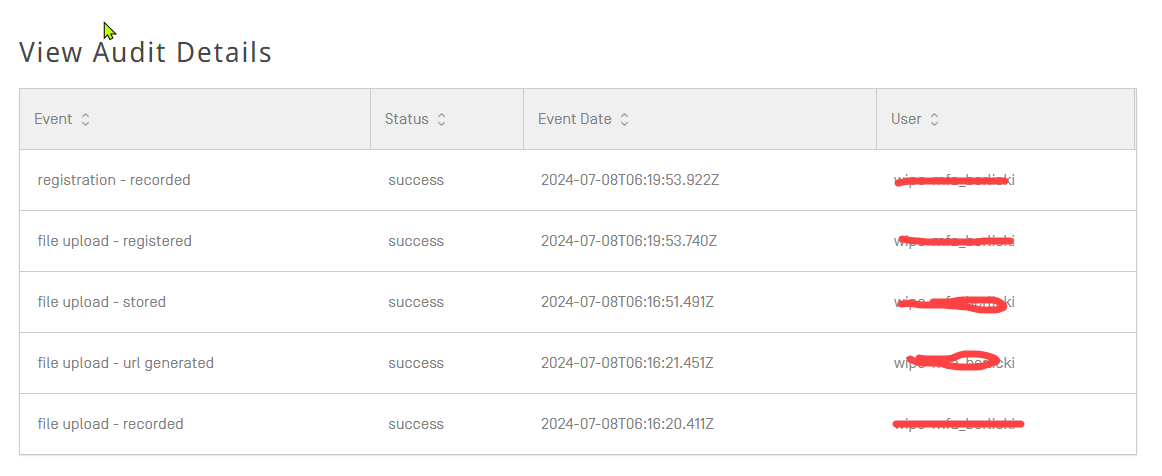The width and height of the screenshot is (1162, 476).
Task: Click timestamp 2024-07-08T06:16:21.451Z
Action: tap(627, 363)
